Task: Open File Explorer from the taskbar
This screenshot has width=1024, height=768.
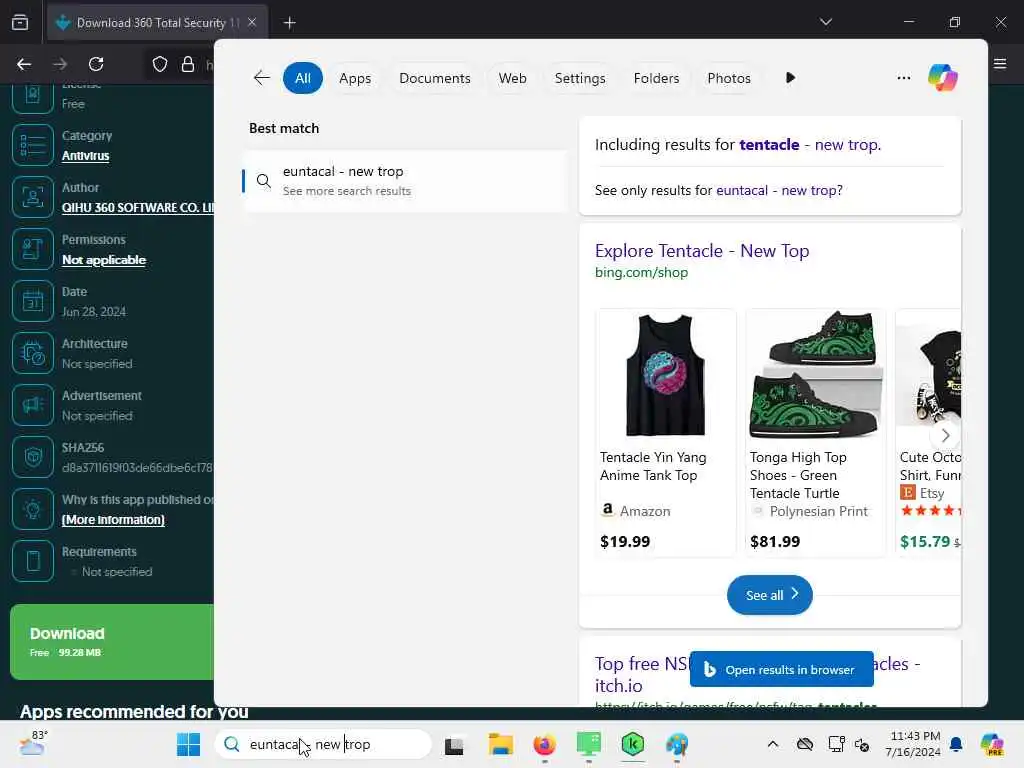Action: [501, 744]
